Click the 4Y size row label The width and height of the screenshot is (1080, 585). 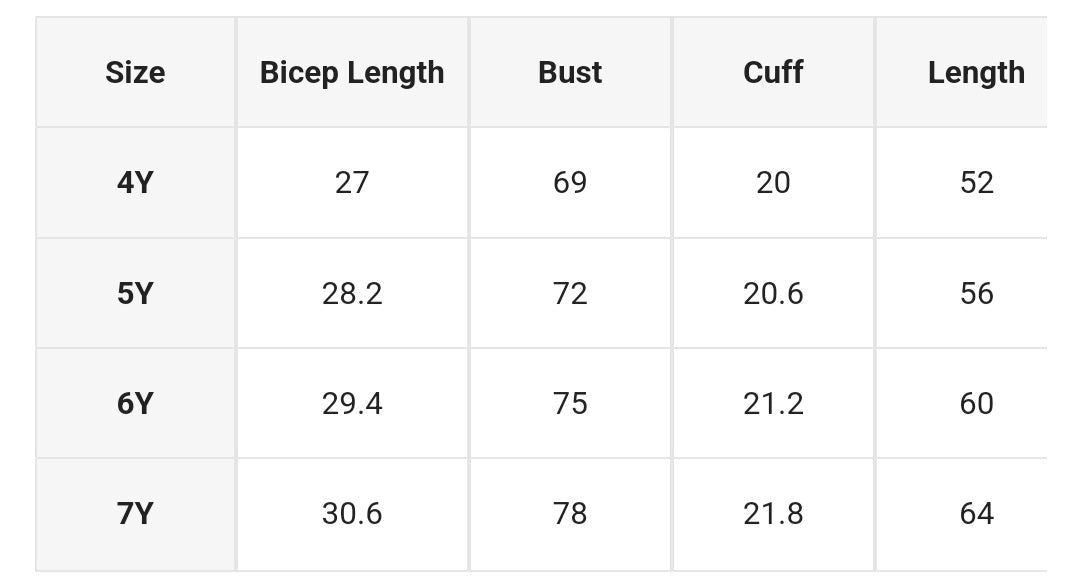135,183
